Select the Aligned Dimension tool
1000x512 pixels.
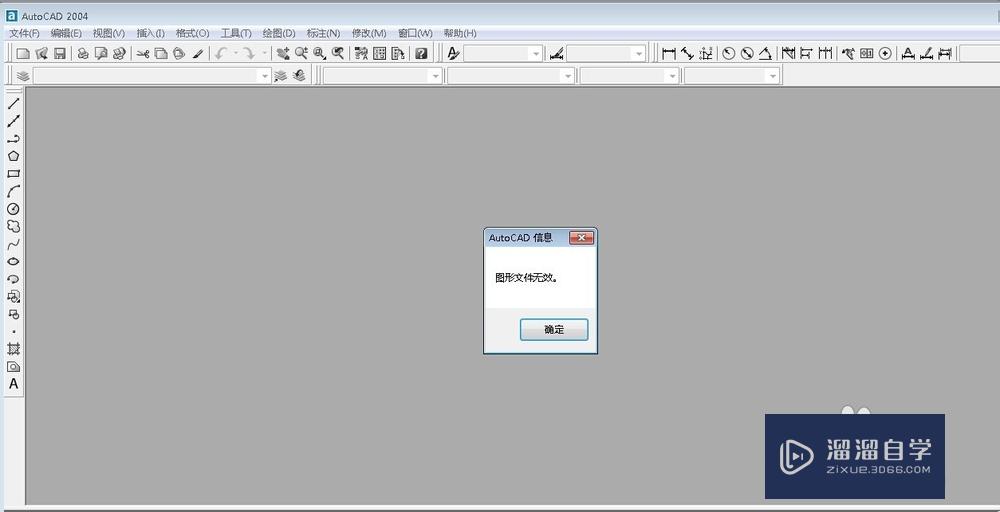[687, 54]
